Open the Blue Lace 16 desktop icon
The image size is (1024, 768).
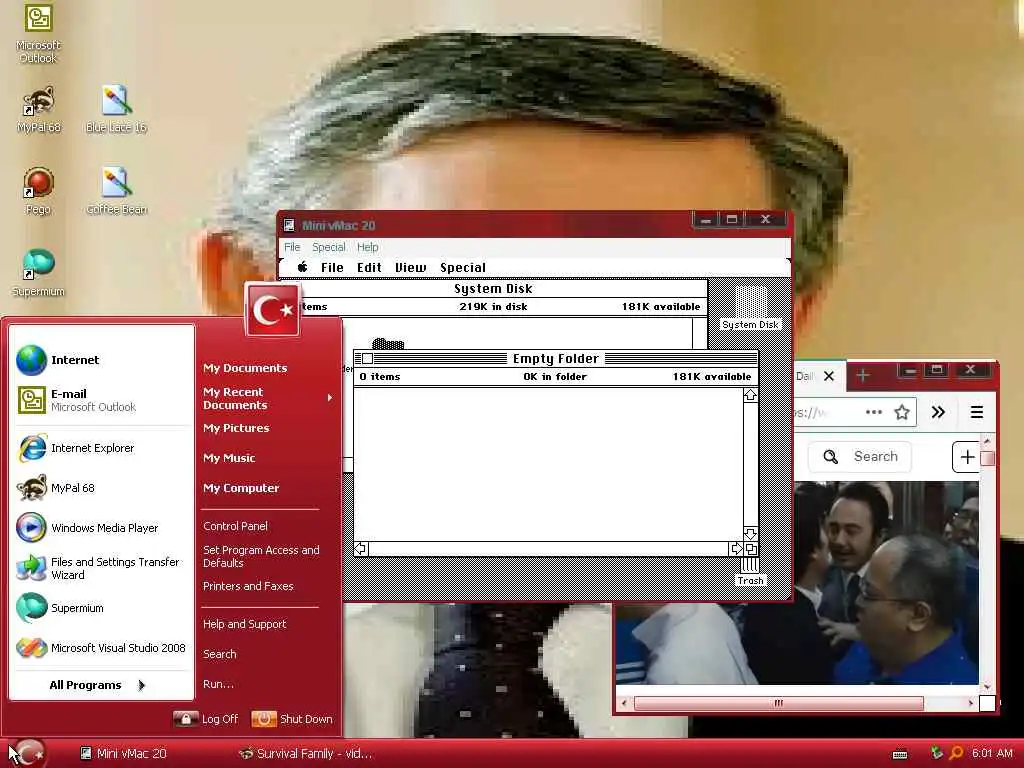tap(116, 109)
